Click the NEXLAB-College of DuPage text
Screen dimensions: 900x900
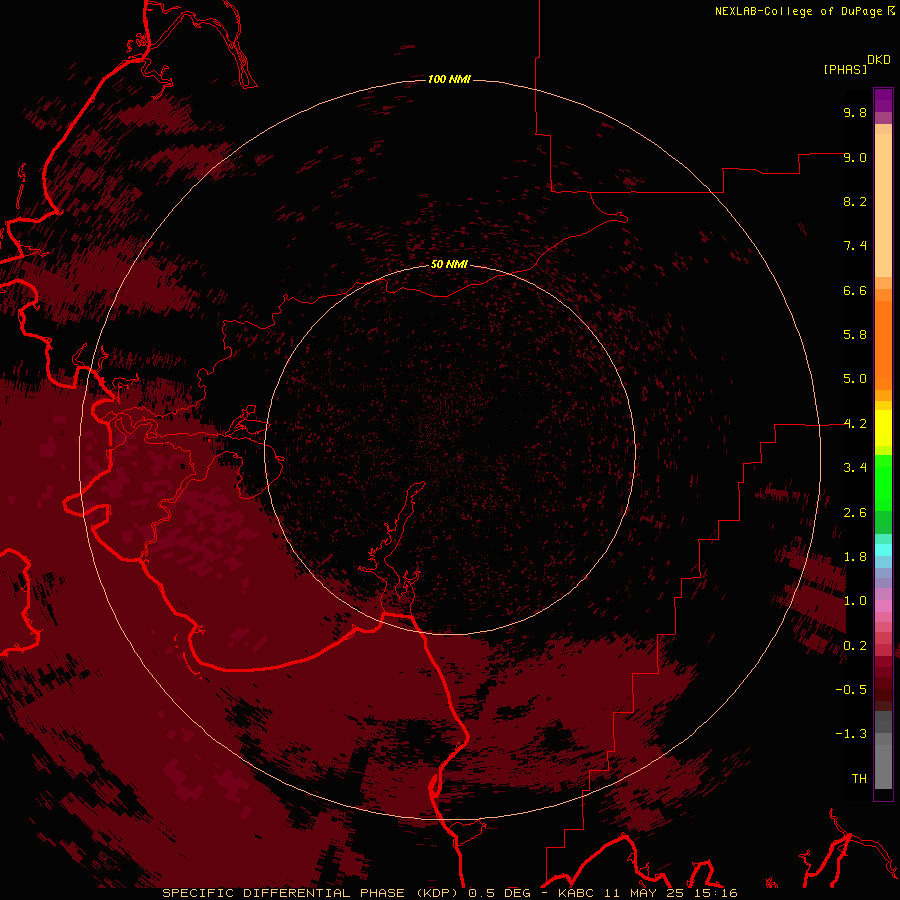click(x=798, y=11)
